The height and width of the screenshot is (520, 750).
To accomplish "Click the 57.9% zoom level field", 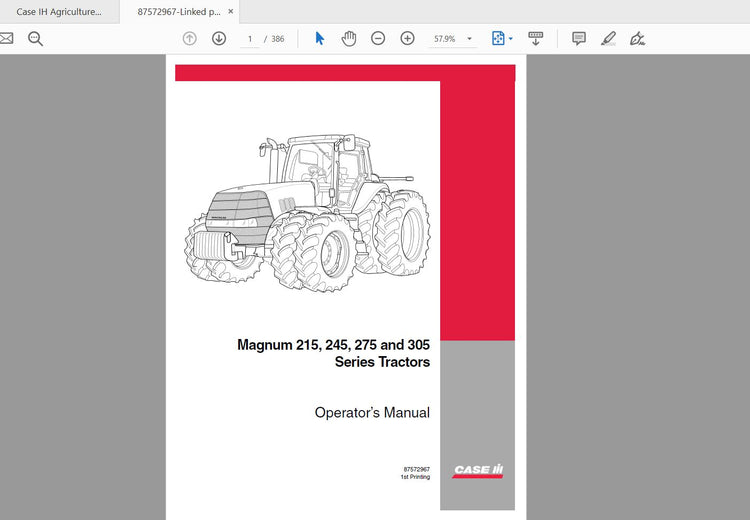I will [x=444, y=39].
